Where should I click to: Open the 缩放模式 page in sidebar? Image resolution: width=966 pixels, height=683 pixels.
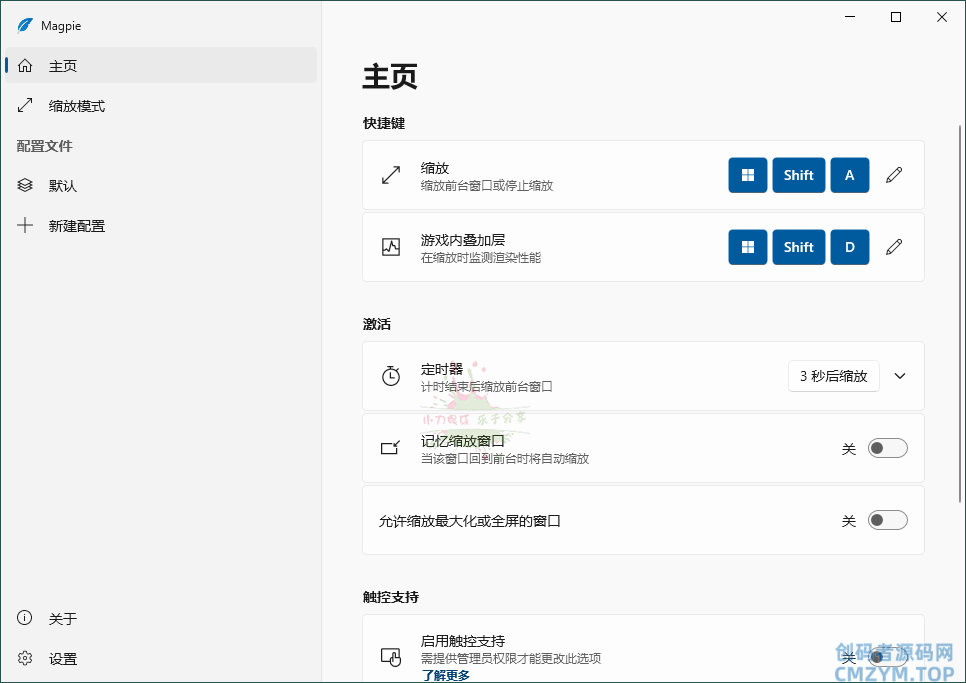coord(77,106)
